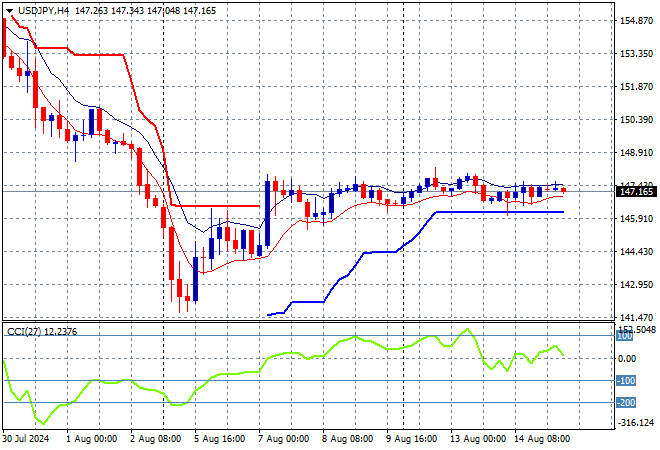Click the 5 Aug 16:00 time label
The height and width of the screenshot is (450, 660).
click(219, 439)
